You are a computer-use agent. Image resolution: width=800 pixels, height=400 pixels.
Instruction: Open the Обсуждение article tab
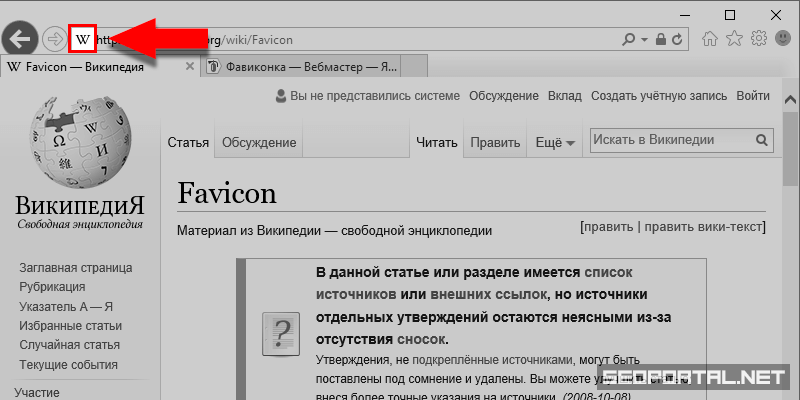(259, 143)
